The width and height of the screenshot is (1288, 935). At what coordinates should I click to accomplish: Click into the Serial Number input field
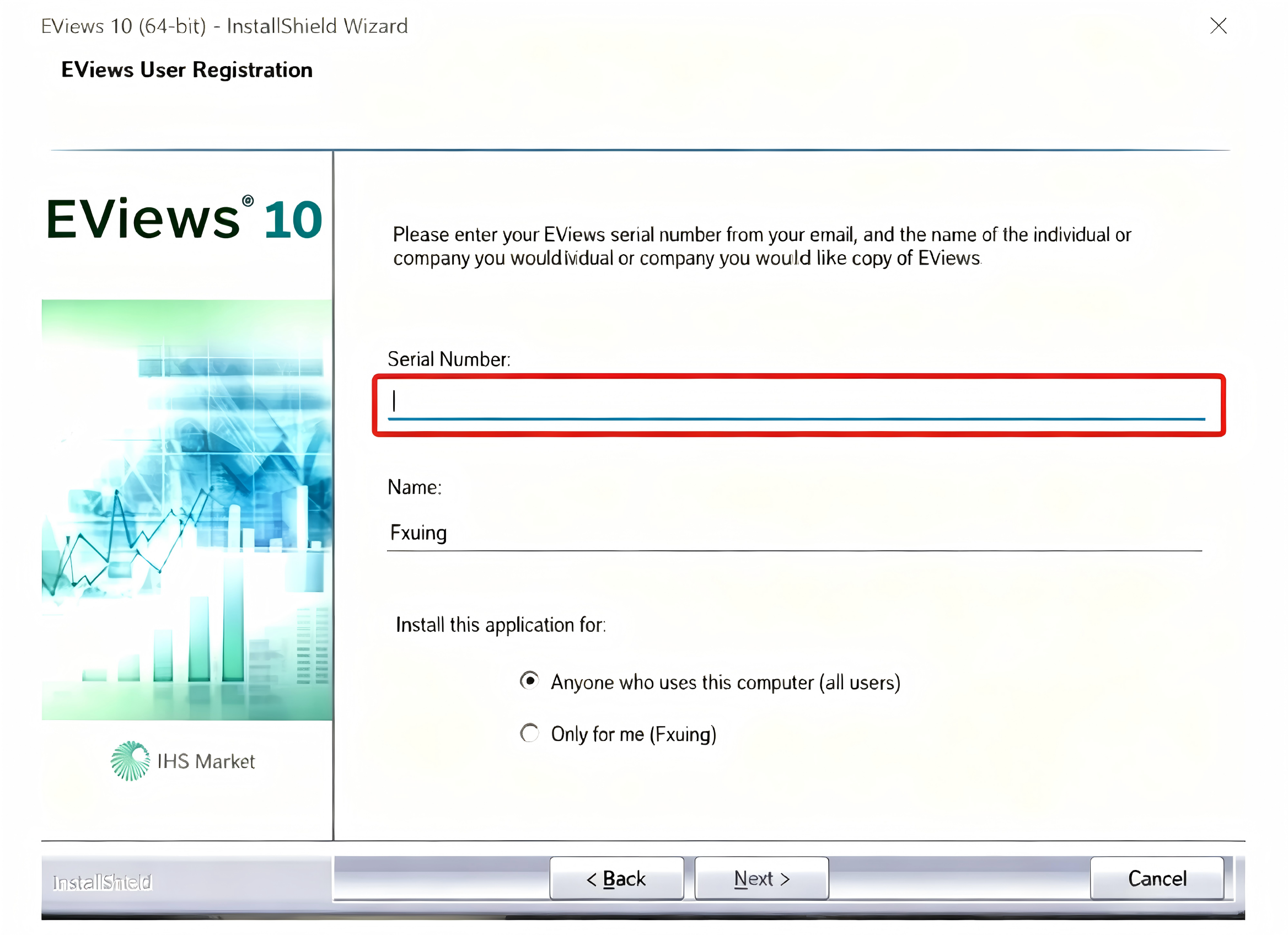(x=797, y=404)
